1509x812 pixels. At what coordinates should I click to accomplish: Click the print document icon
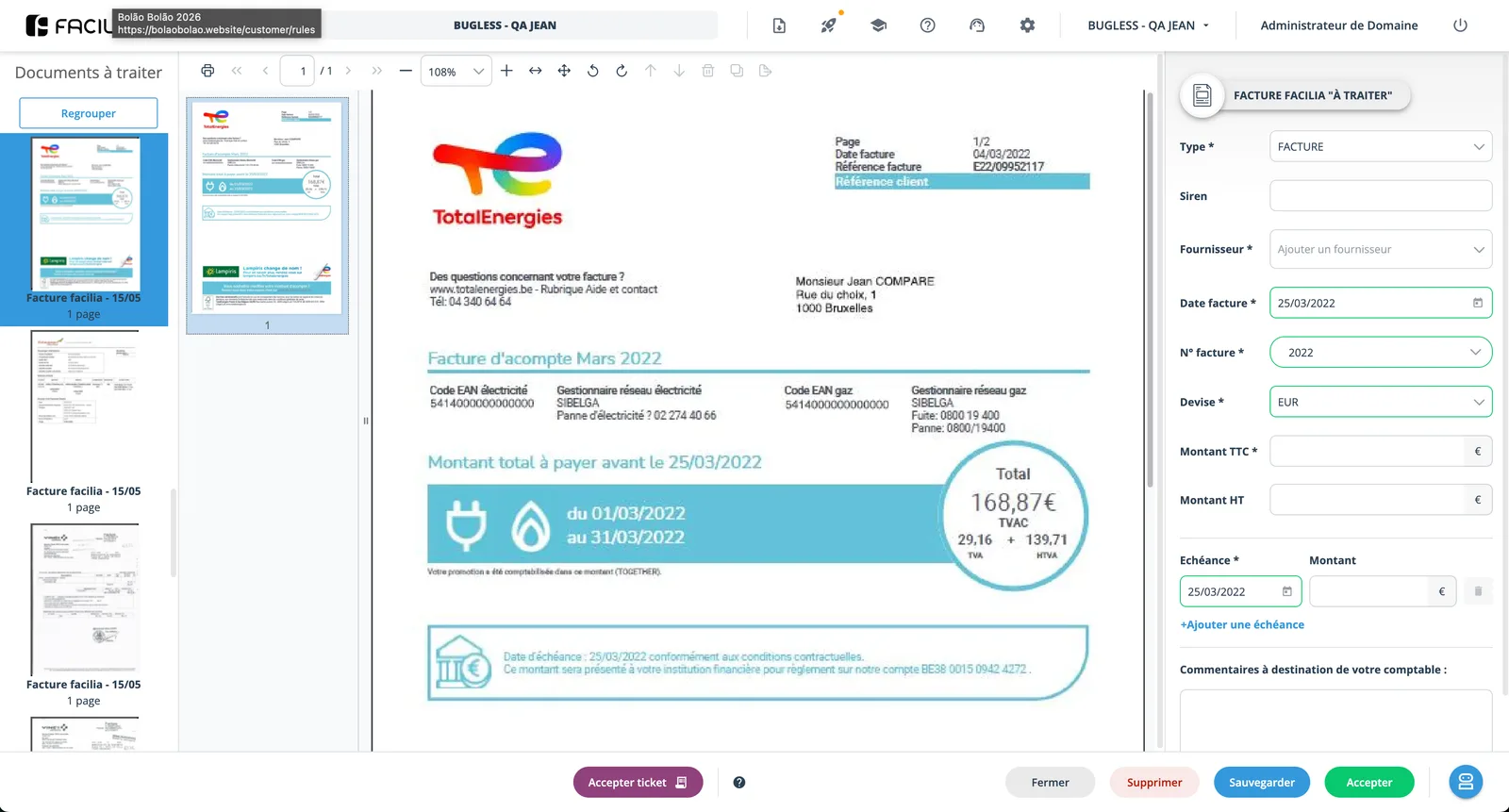click(x=207, y=71)
